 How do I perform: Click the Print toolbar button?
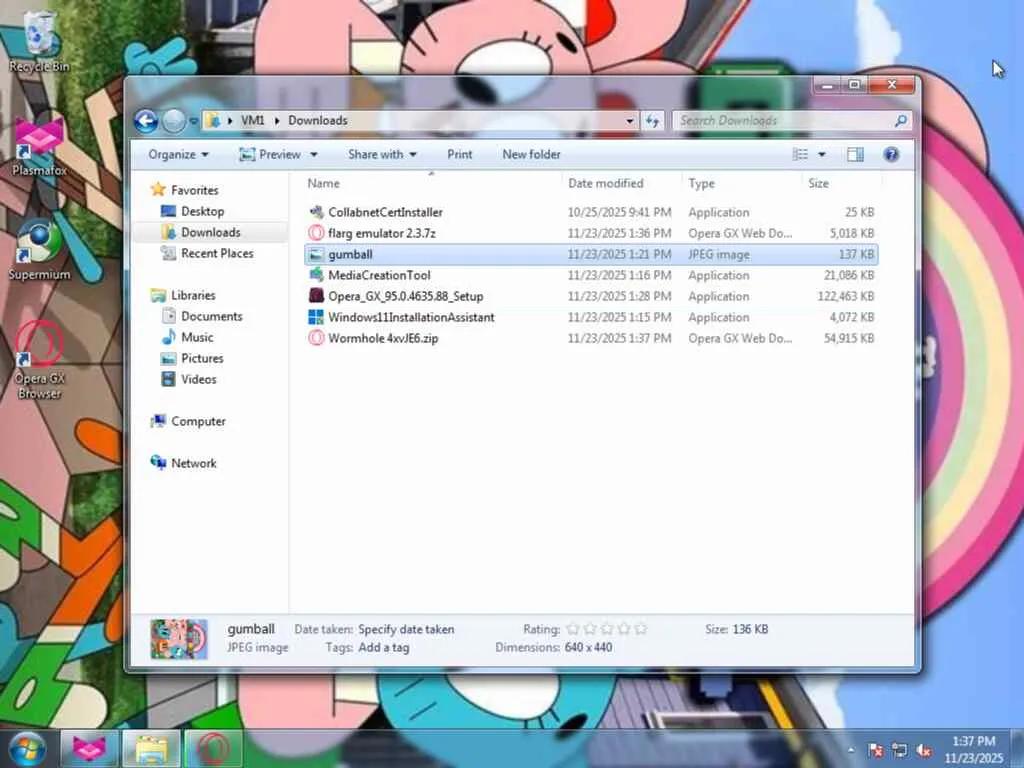460,155
